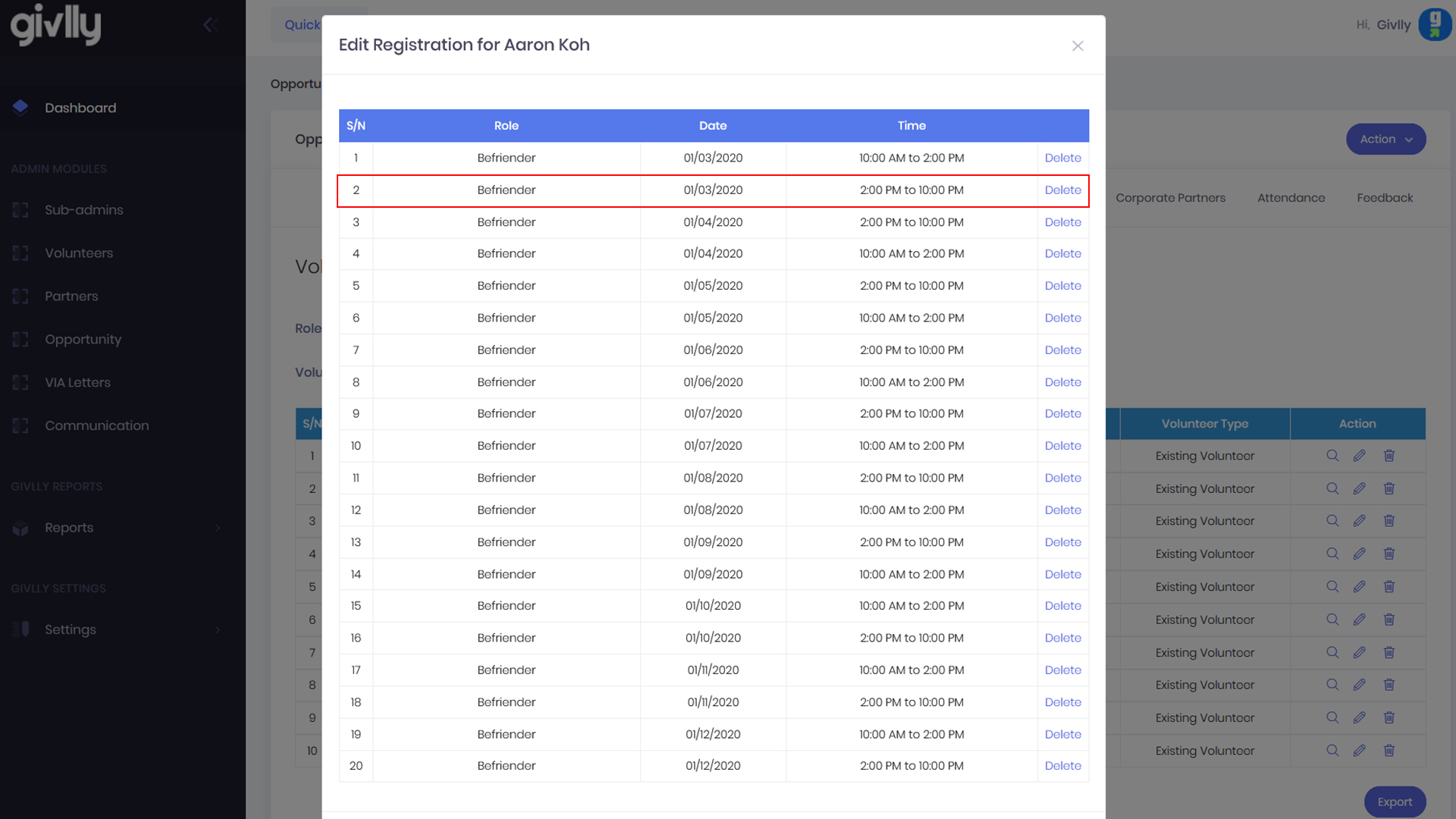Close the Edit Registration dialog
Image resolution: width=1456 pixels, height=819 pixels.
click(x=1078, y=45)
